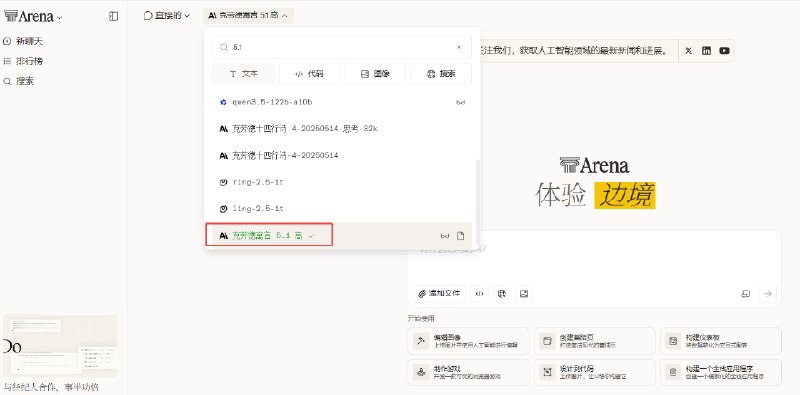Open the X (Twitter) social link
The height and width of the screenshot is (395, 800).
point(689,51)
